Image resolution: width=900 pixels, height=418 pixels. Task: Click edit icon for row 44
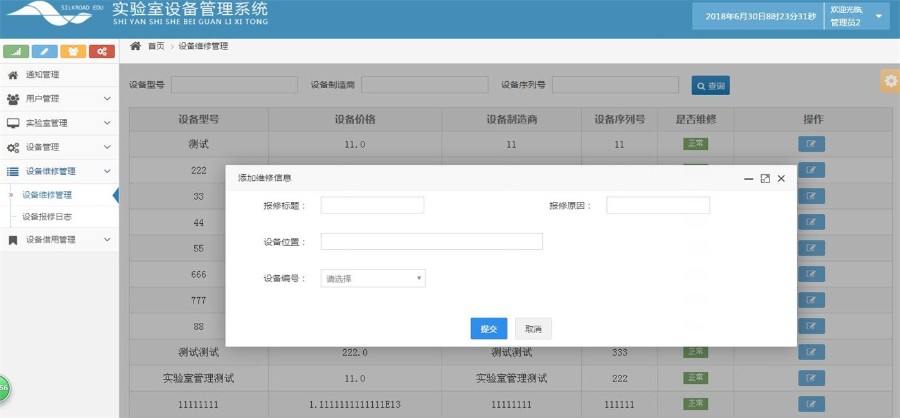(x=811, y=222)
